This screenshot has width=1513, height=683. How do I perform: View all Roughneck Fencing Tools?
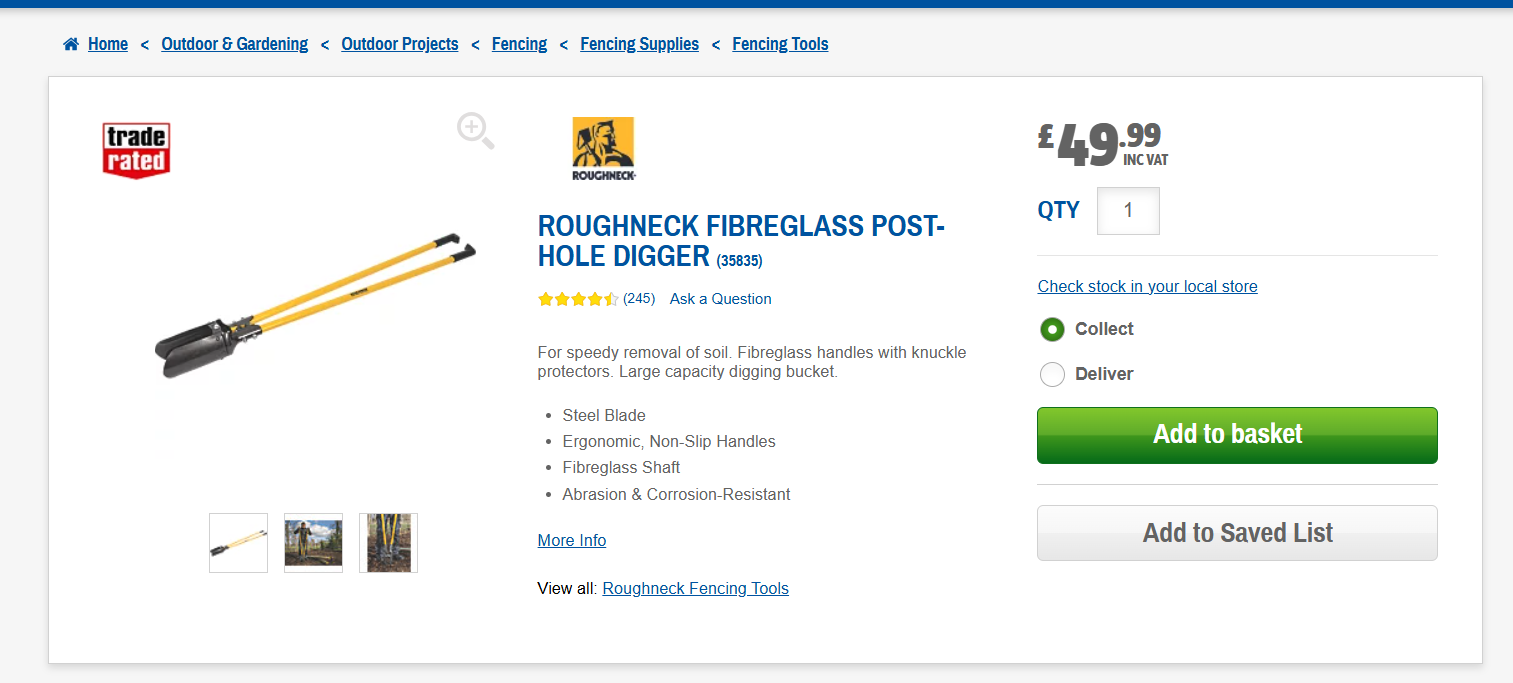tap(695, 588)
